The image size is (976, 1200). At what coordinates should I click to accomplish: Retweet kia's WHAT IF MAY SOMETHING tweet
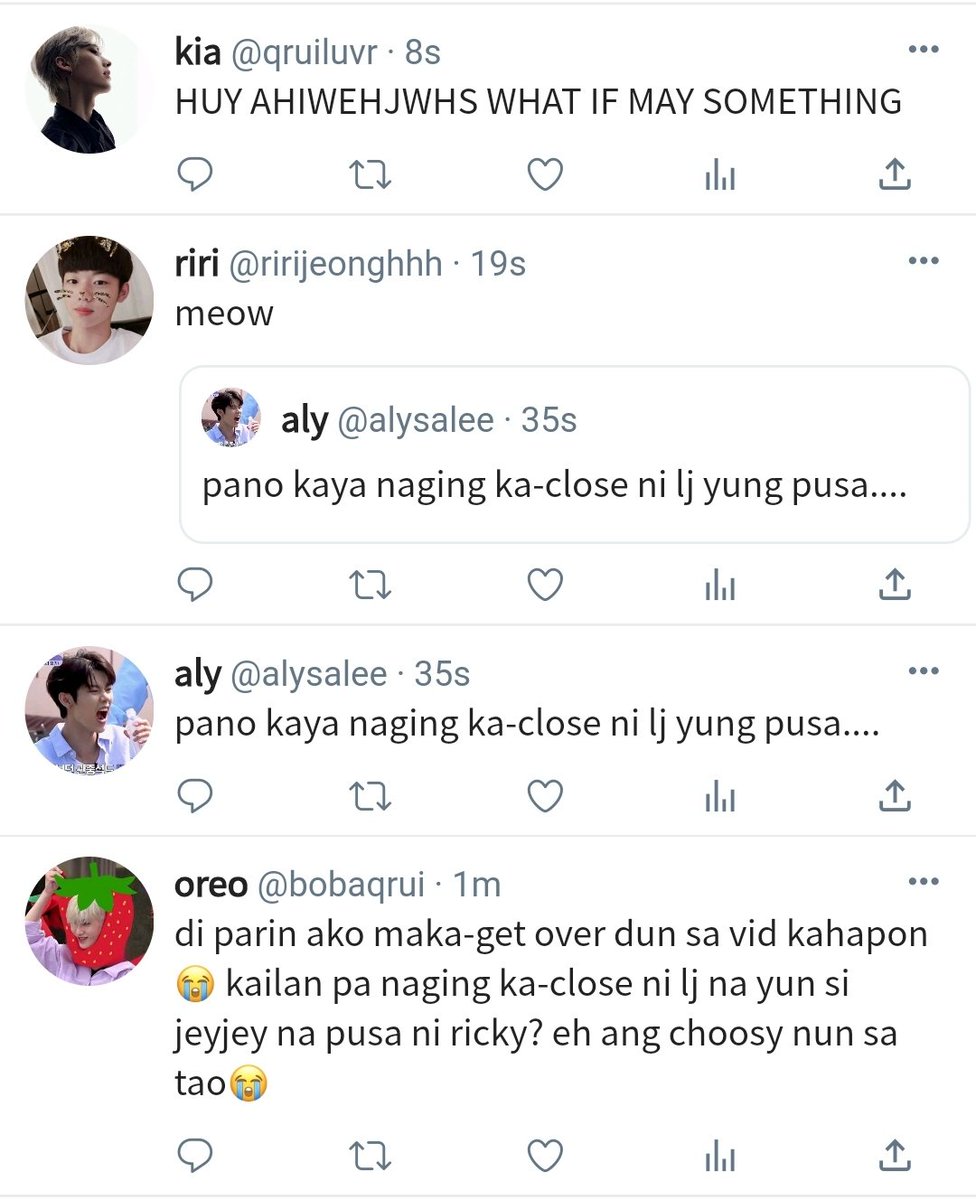370,176
